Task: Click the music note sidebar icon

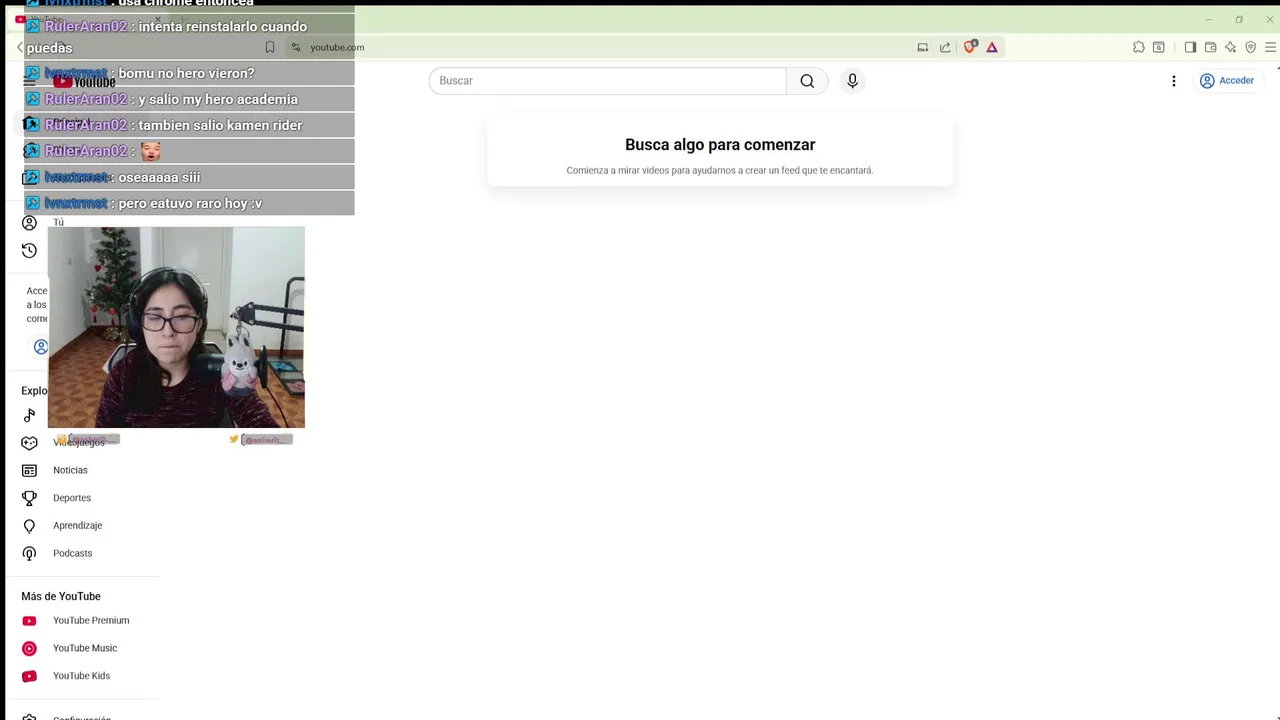Action: coord(29,415)
